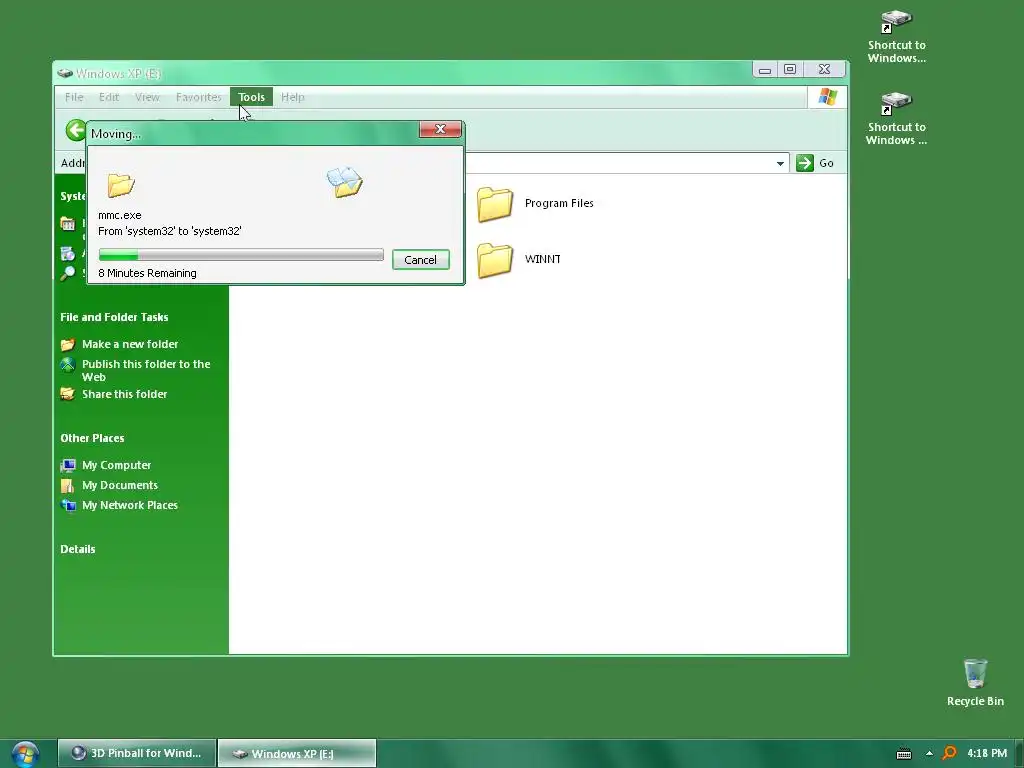
Task: Select the Program Files folder icon
Action: point(494,204)
